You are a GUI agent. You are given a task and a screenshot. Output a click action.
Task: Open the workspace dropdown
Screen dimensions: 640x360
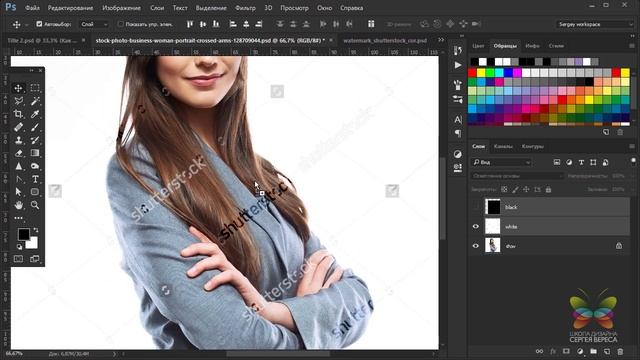pyautogui.click(x=595, y=24)
